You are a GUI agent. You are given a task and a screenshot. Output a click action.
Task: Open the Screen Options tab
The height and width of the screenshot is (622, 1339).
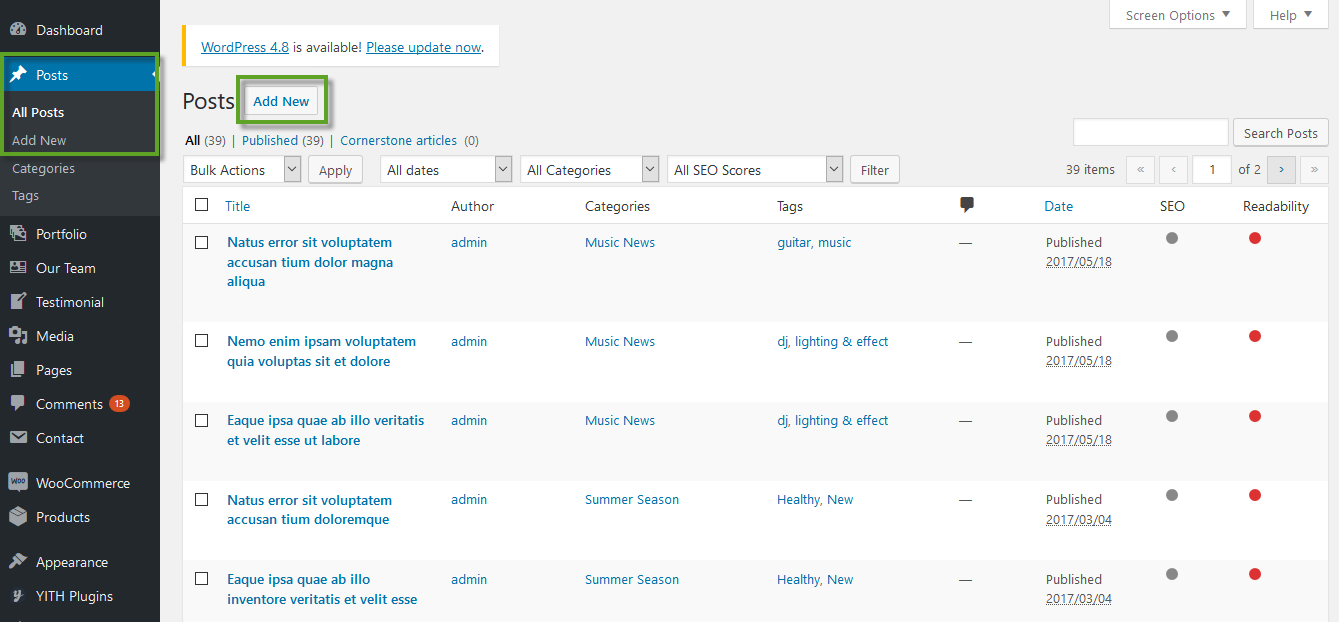click(x=1177, y=15)
